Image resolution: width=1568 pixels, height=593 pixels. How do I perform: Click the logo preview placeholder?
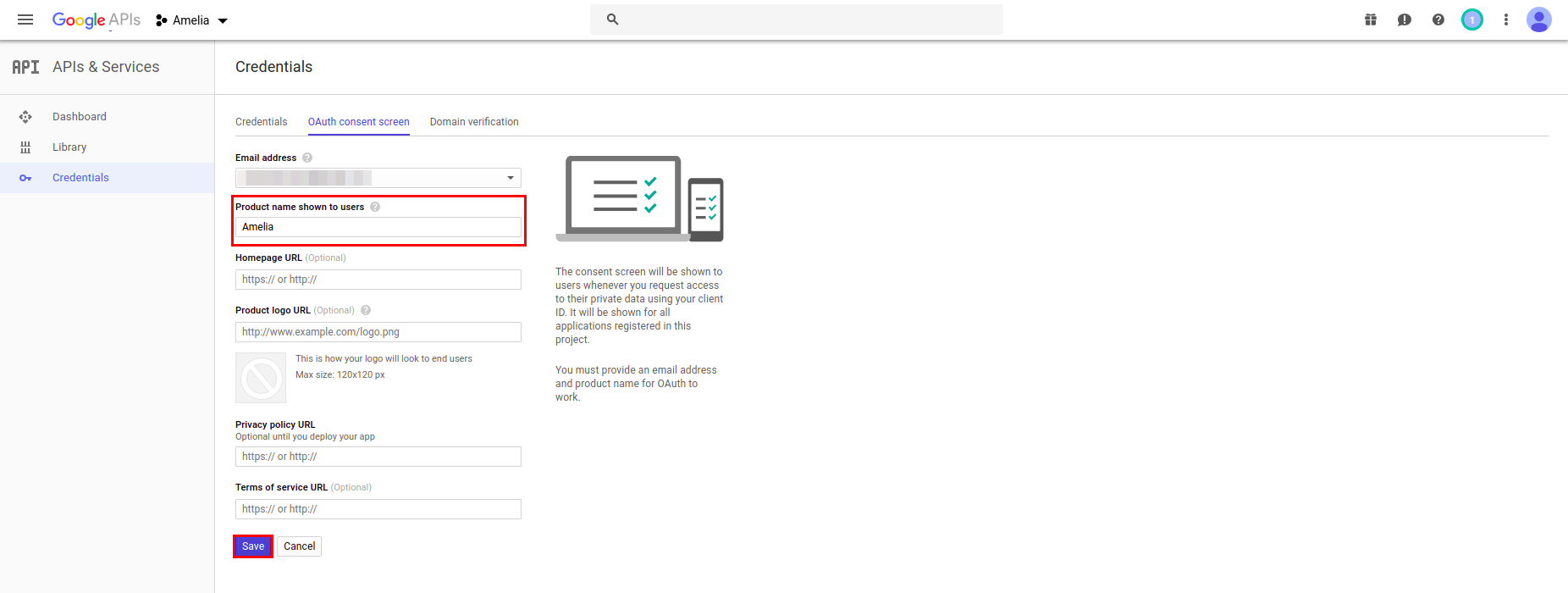261,378
